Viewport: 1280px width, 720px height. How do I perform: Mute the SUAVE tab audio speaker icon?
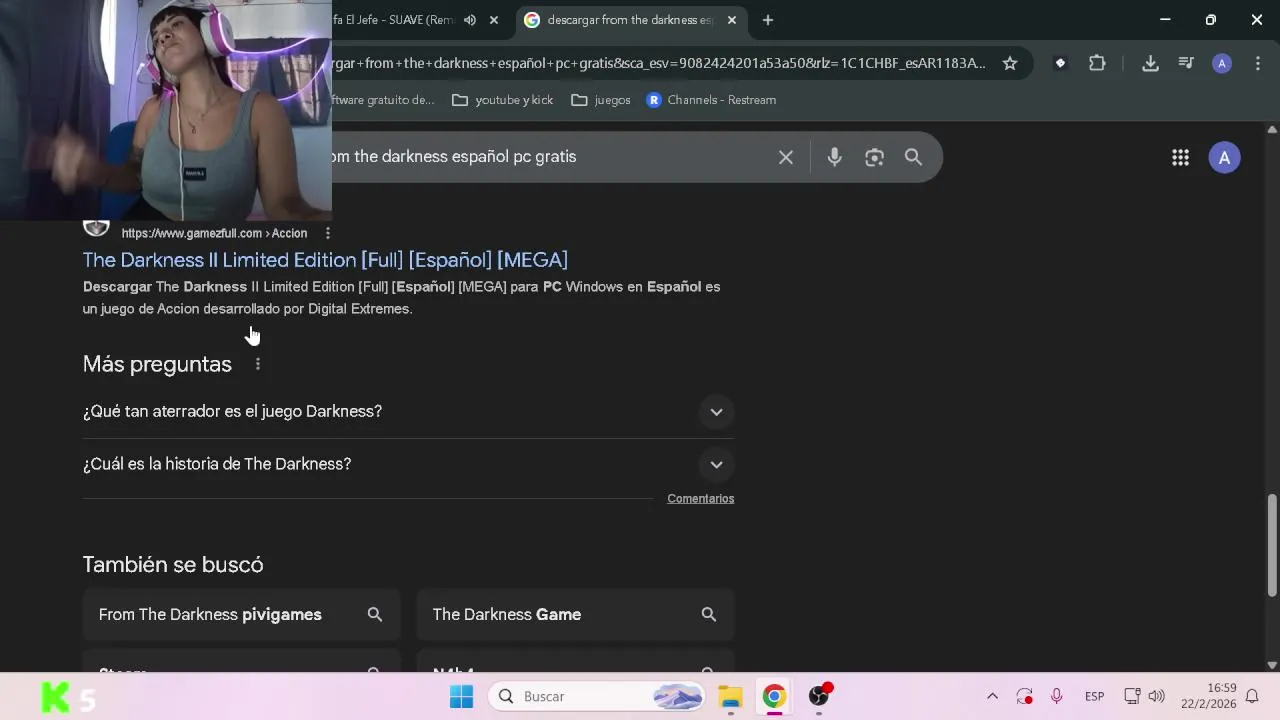(470, 20)
